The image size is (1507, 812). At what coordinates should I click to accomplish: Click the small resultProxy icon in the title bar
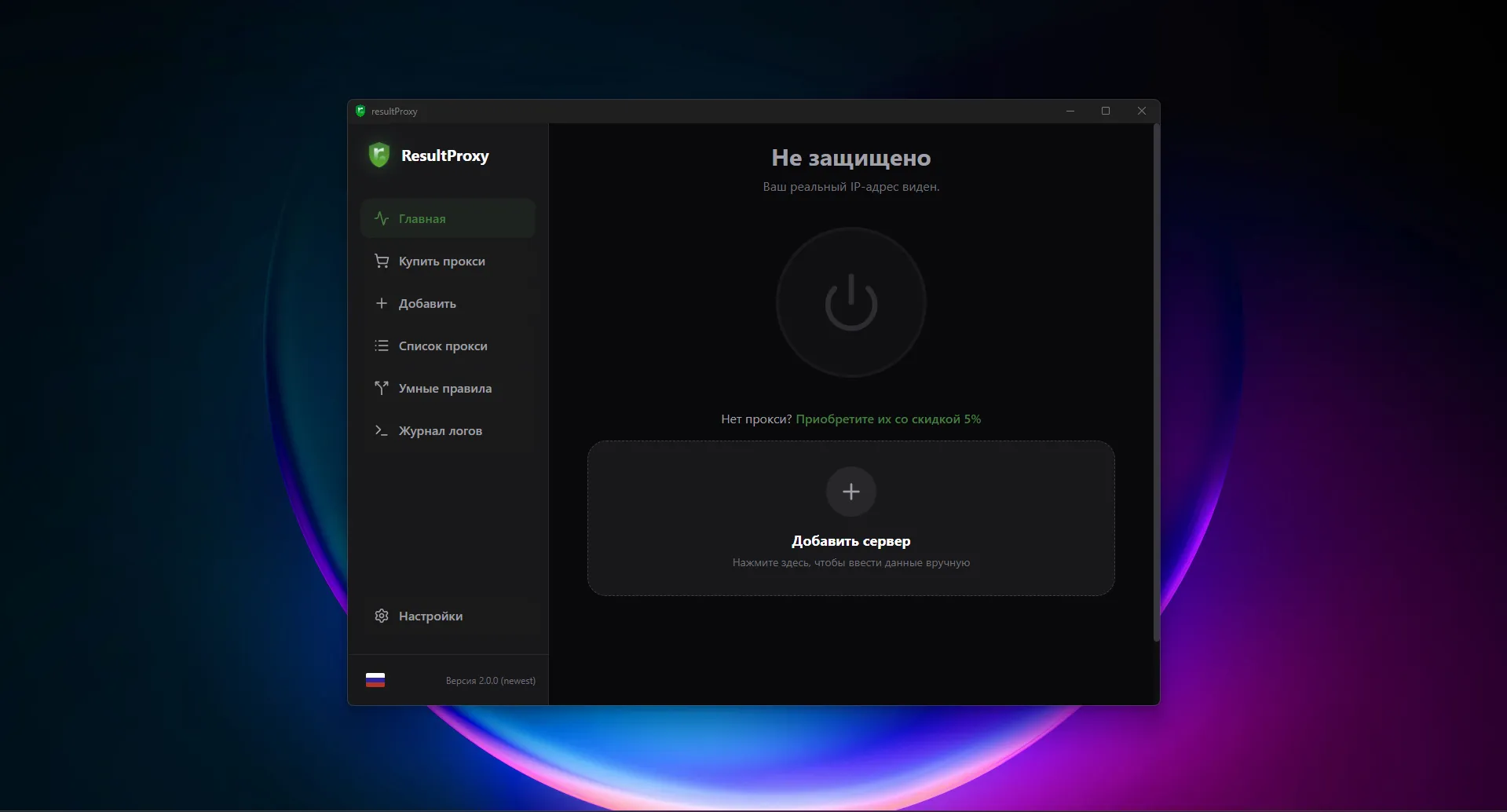click(360, 111)
